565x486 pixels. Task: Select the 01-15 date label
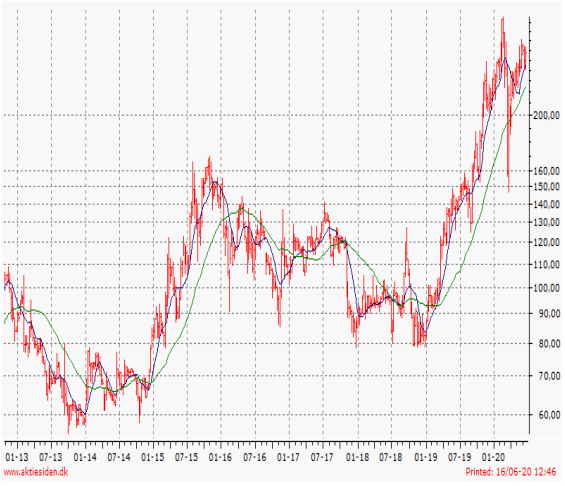[x=153, y=458]
